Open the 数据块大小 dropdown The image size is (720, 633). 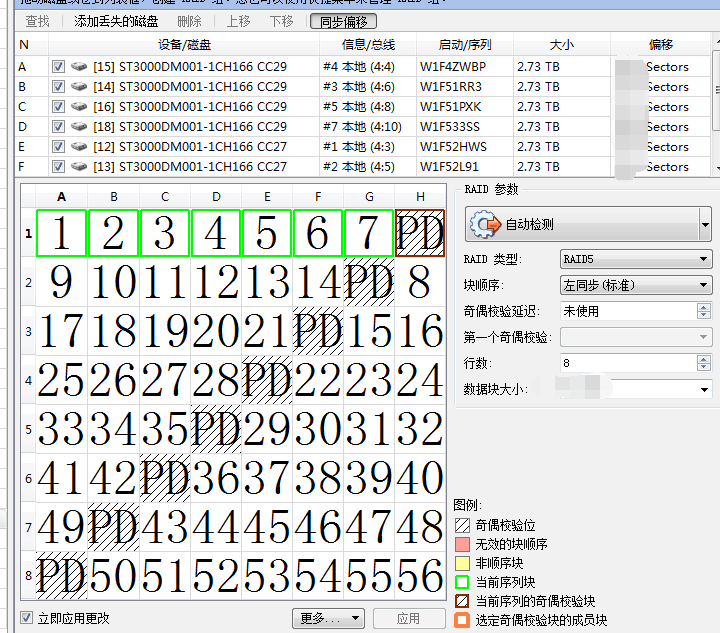(x=636, y=389)
